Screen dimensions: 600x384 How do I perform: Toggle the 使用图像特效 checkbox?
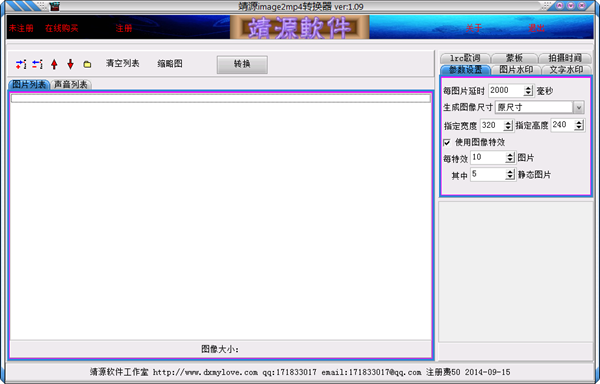(447, 143)
